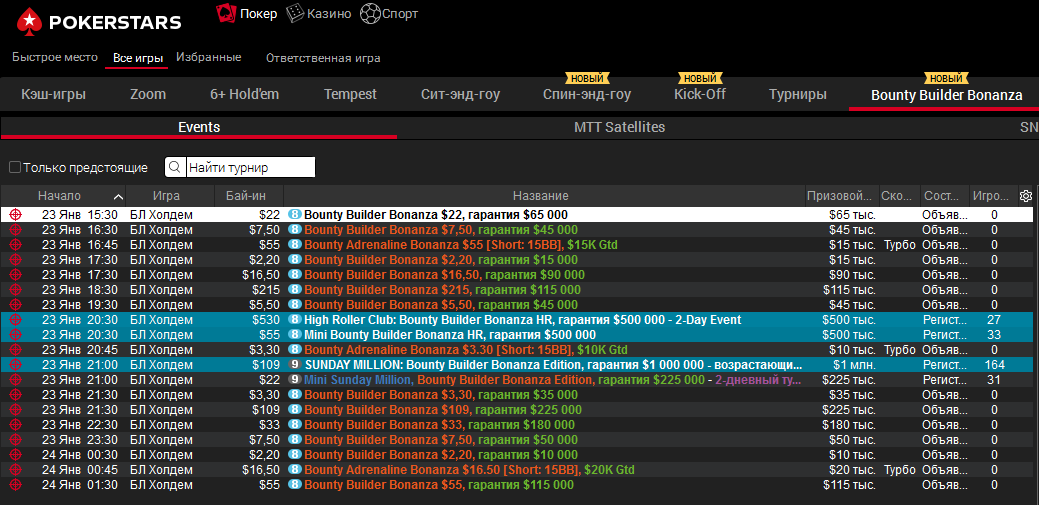Go to 'Избранные' games
The height and width of the screenshot is (505, 1039).
(x=208, y=58)
